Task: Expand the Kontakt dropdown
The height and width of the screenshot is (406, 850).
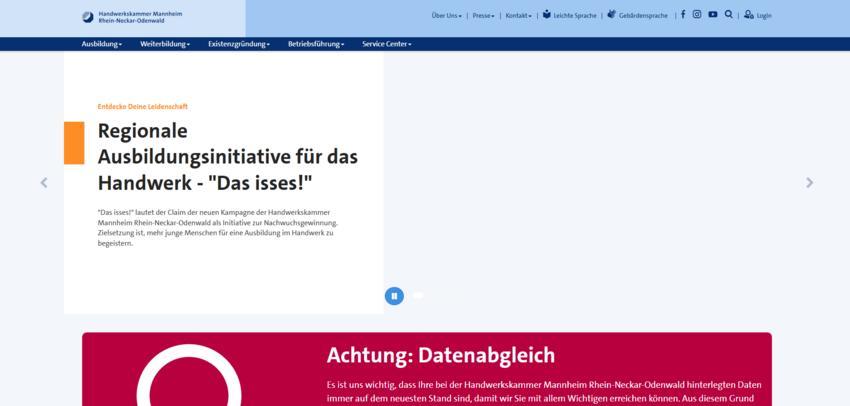Action: [518, 16]
